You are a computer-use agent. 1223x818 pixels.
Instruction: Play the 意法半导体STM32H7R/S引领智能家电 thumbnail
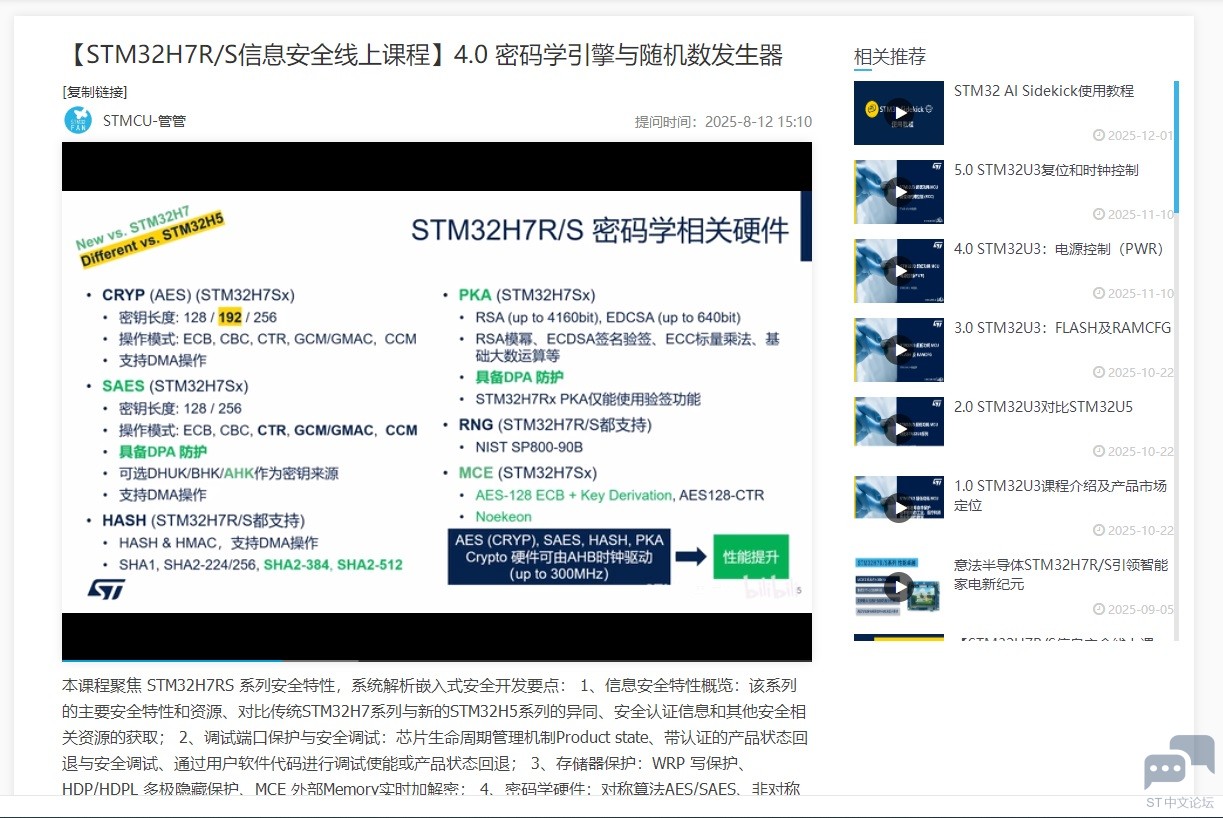(899, 587)
